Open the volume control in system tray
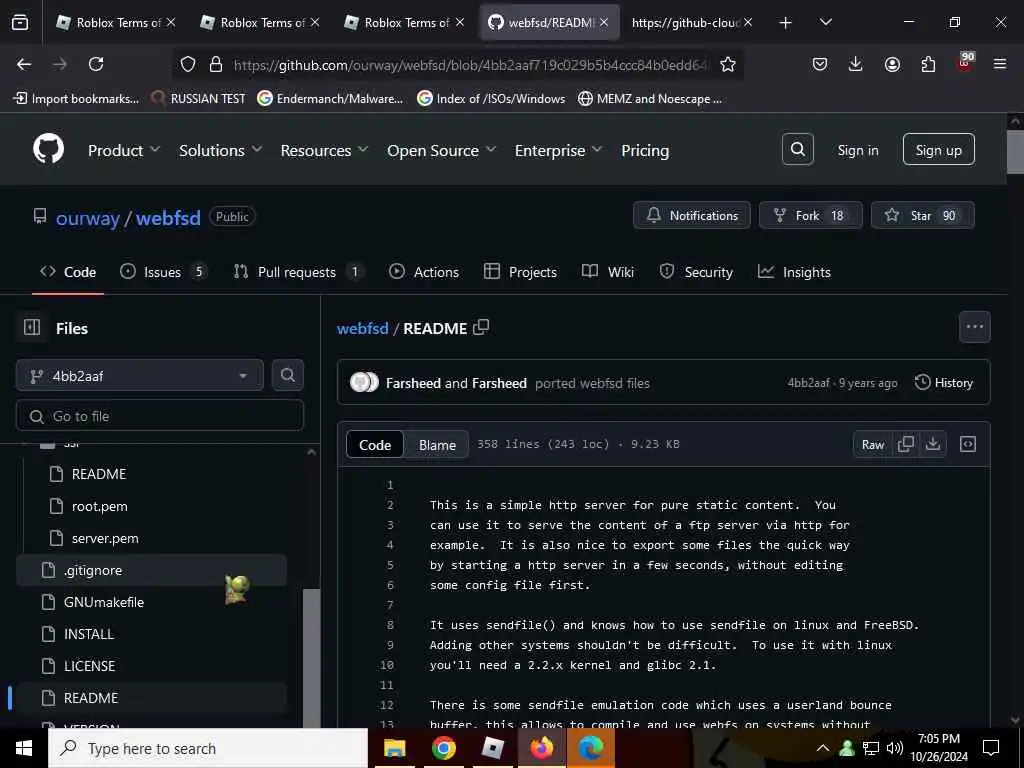This screenshot has height=768, width=1024. [x=895, y=748]
